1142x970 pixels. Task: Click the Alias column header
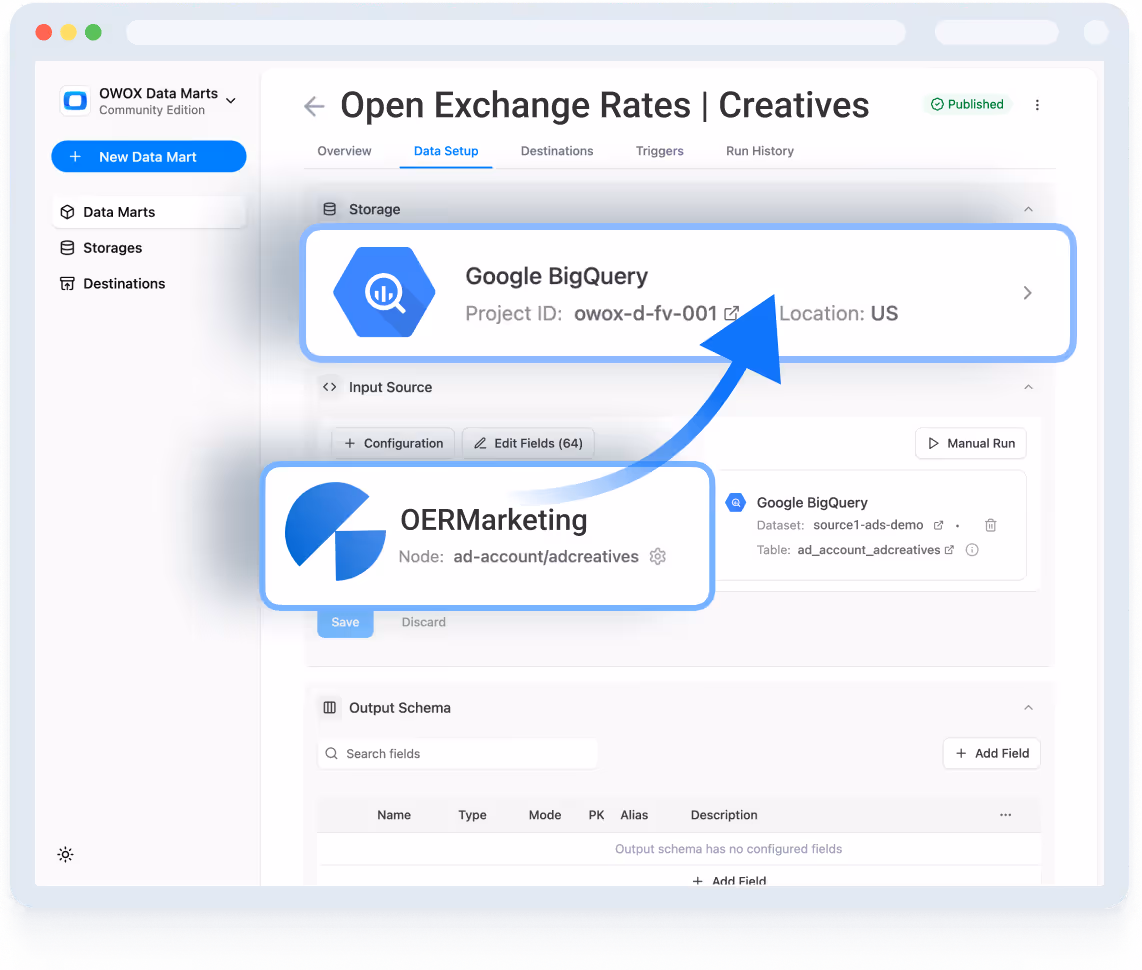click(x=634, y=815)
